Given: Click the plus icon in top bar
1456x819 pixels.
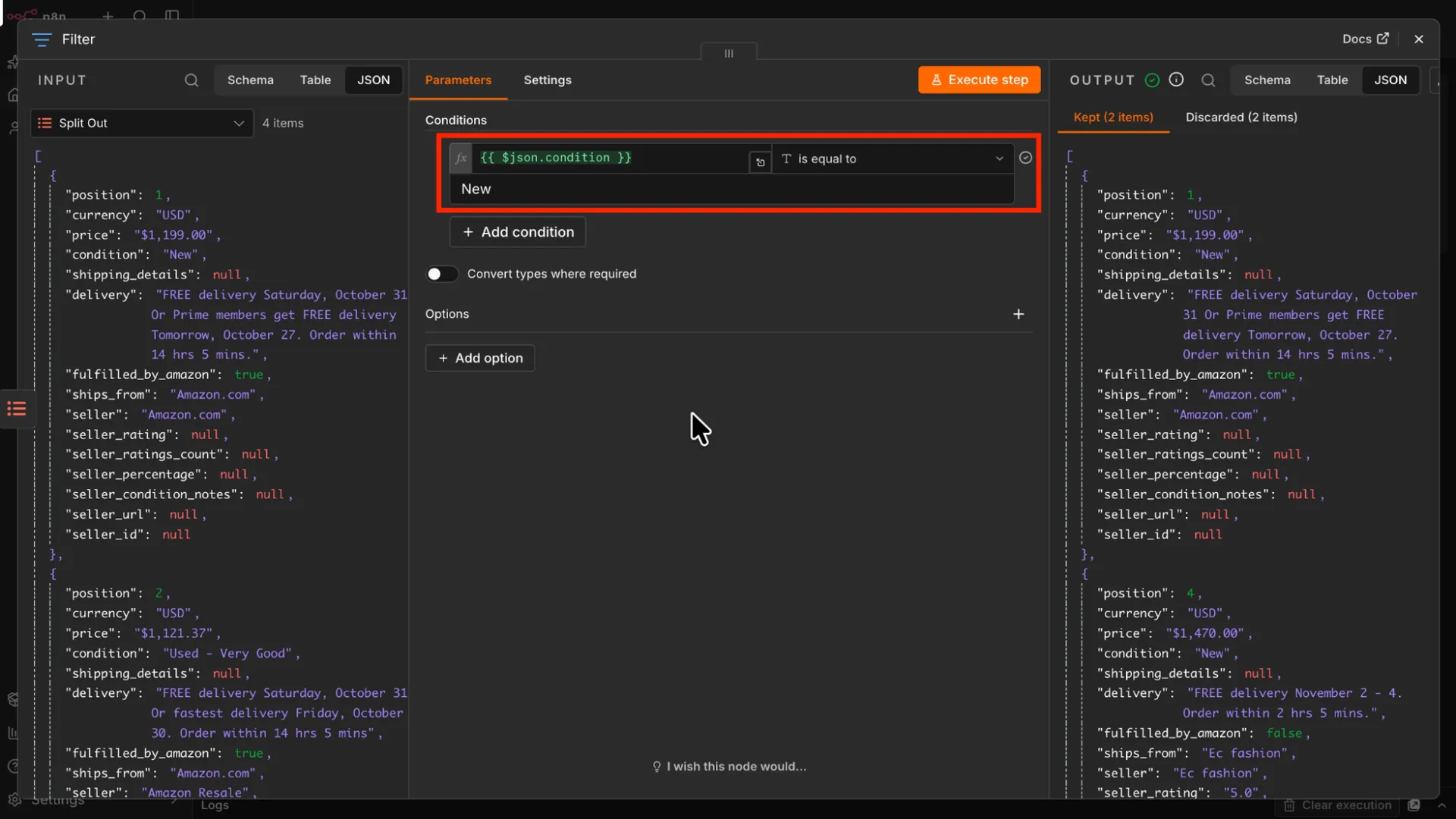Looking at the screenshot, I should 108,15.
